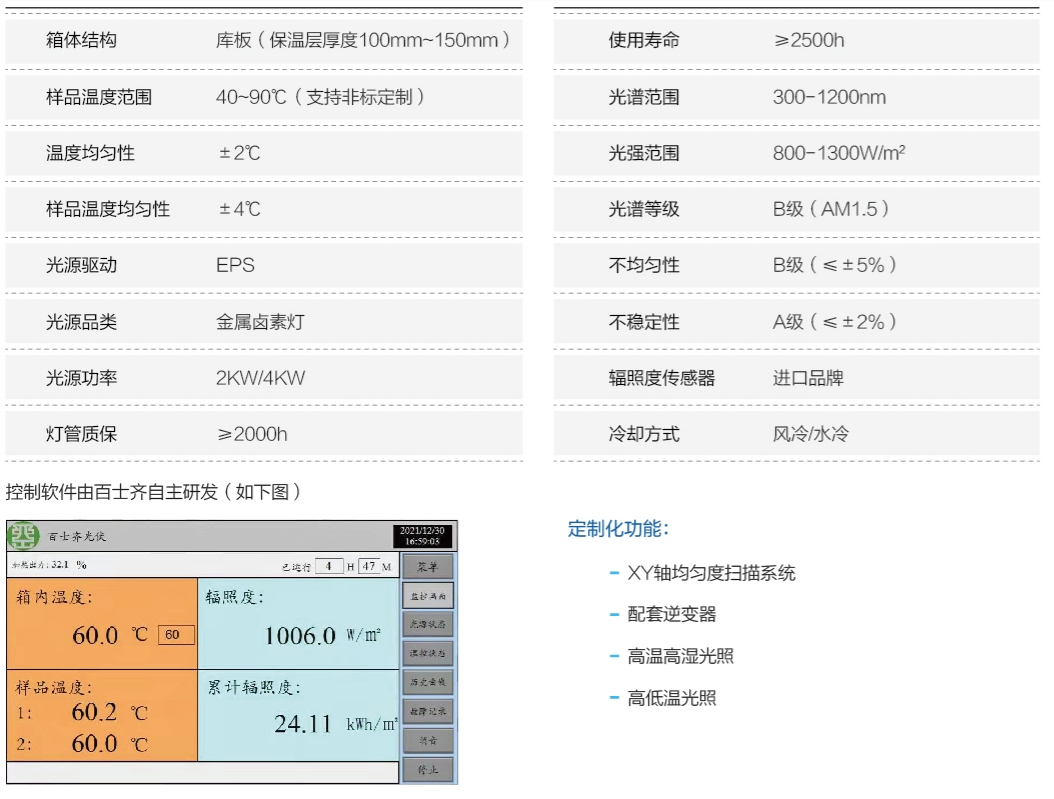
Task: Click the elapsed minutes field
Action: coord(368,566)
